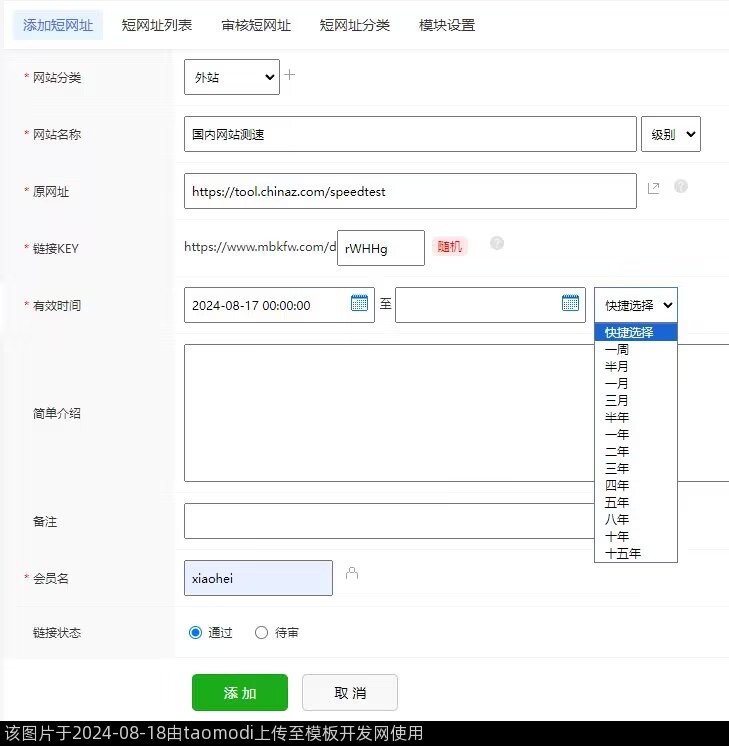
Task: Open the 模块设置 tab
Action: click(x=447, y=25)
